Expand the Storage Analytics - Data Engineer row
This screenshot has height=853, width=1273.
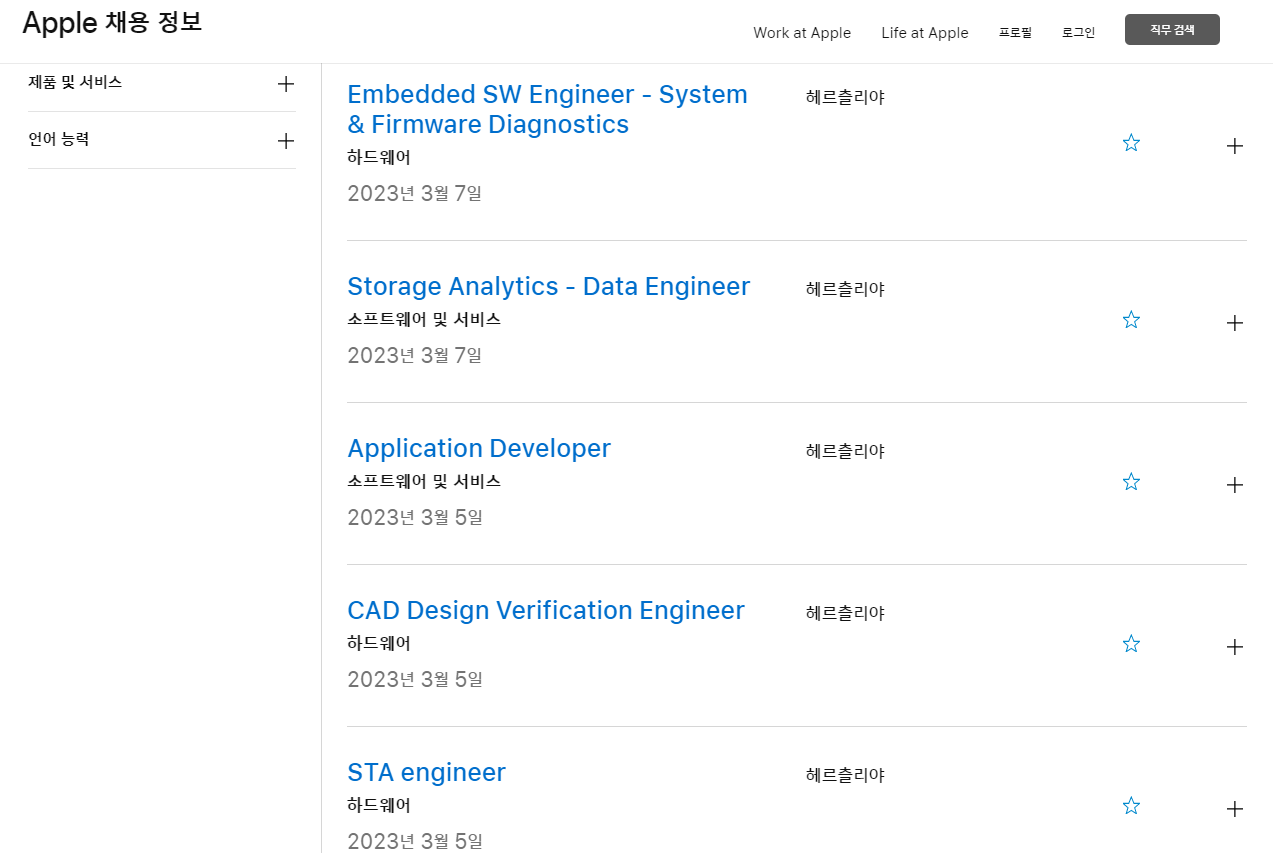coord(1235,323)
